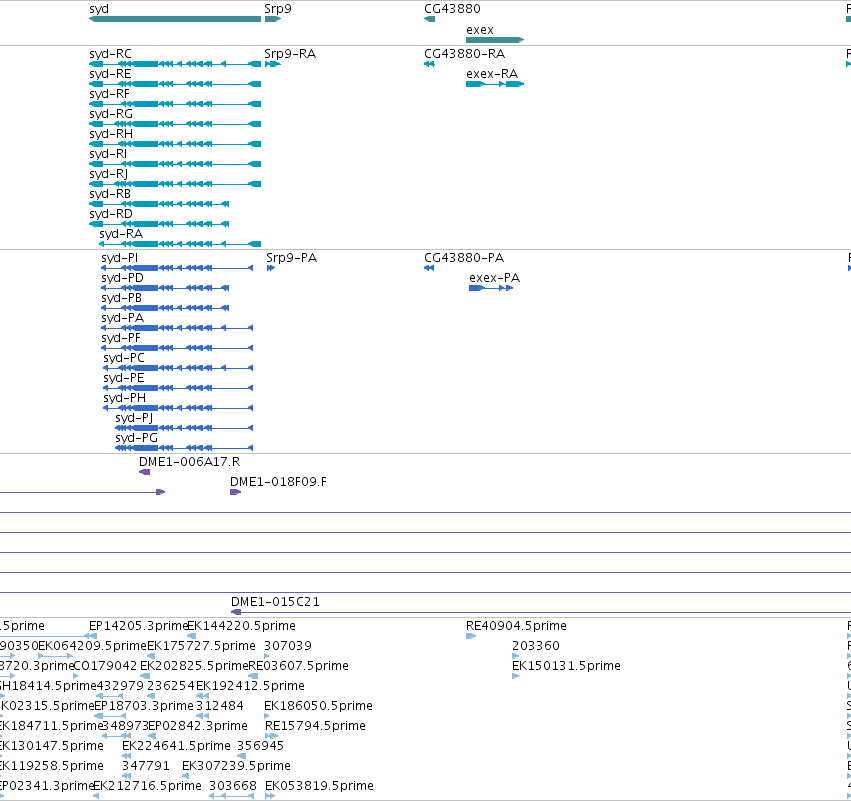Select EST RE03607.5prime
This screenshot has height=801, width=851.
pos(253,676)
